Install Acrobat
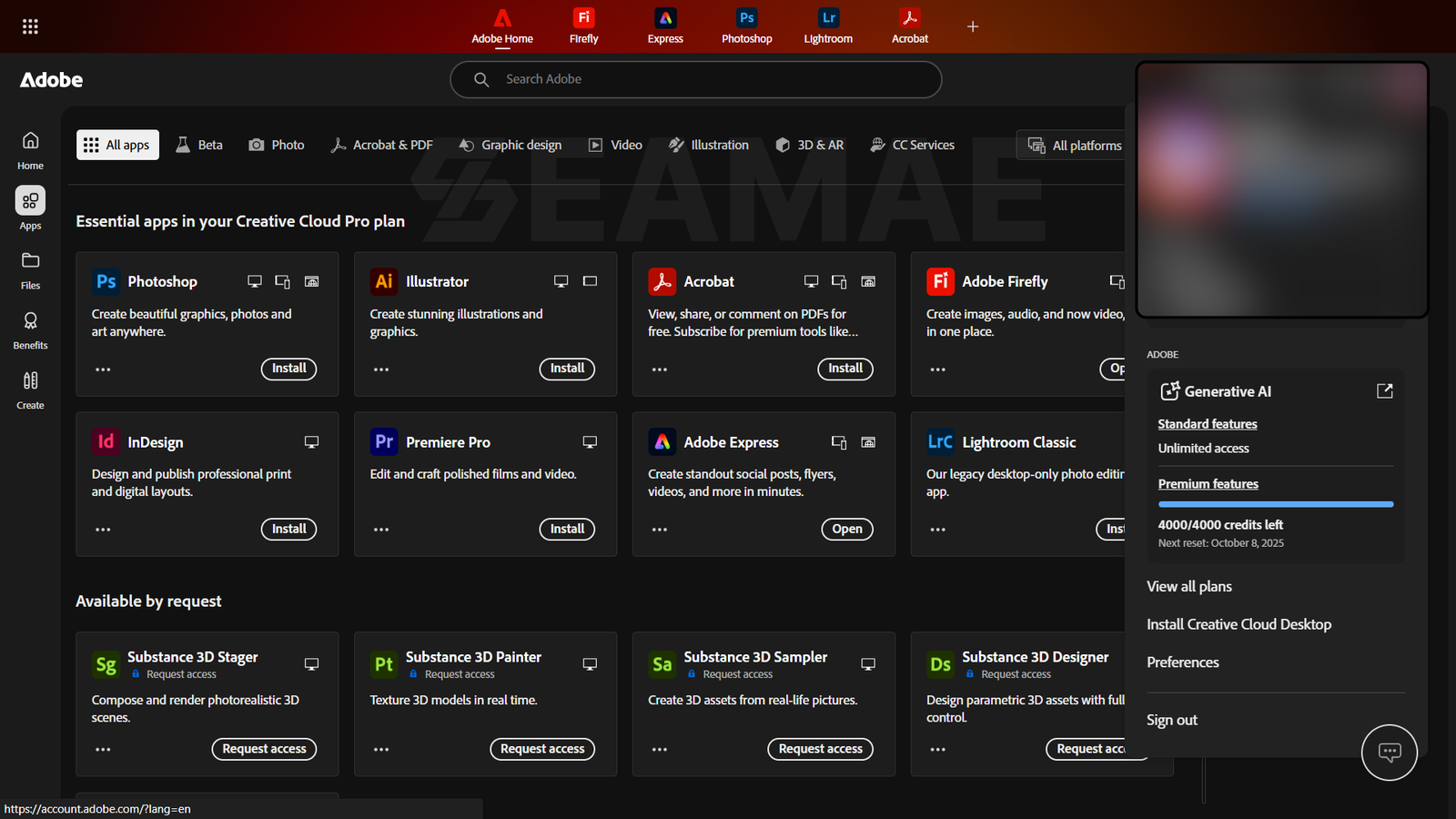The image size is (1456, 819). [x=845, y=369]
